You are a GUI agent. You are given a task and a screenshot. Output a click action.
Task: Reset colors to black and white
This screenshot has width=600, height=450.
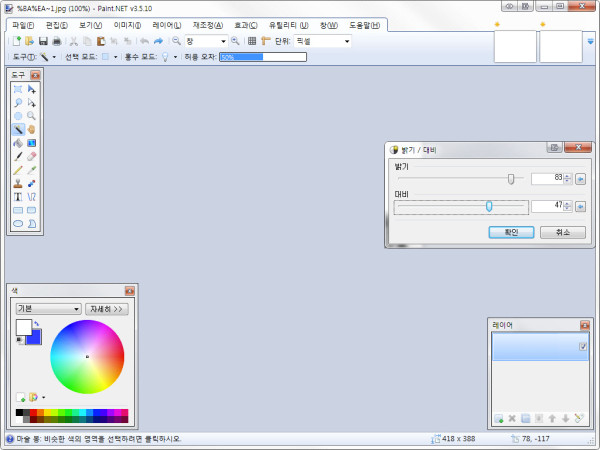coord(20,341)
